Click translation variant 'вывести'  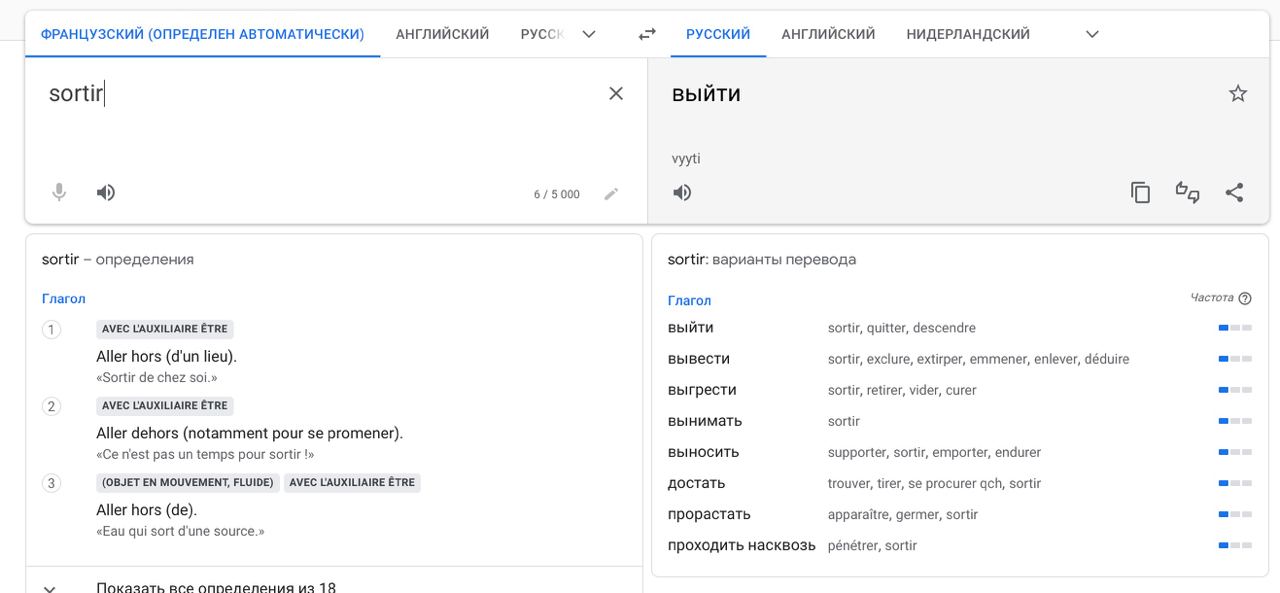699,359
